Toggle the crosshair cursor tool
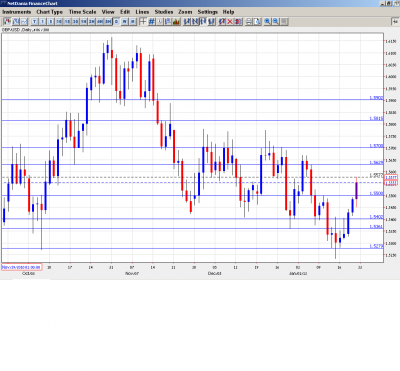Viewport: 400px width, 371px height. [x=143, y=22]
